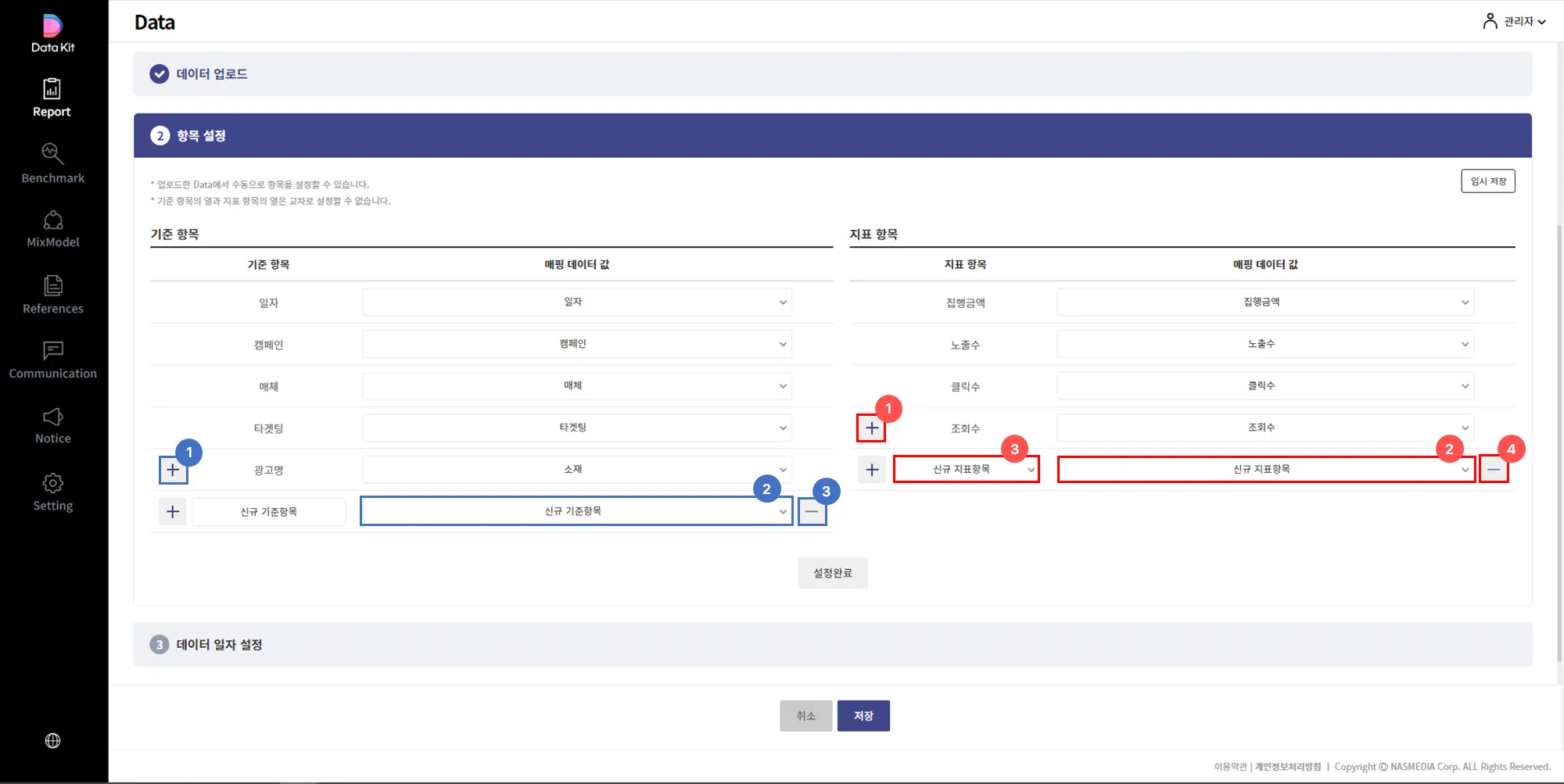
Task: Open the 일자 mapping dropdown
Action: 577,303
